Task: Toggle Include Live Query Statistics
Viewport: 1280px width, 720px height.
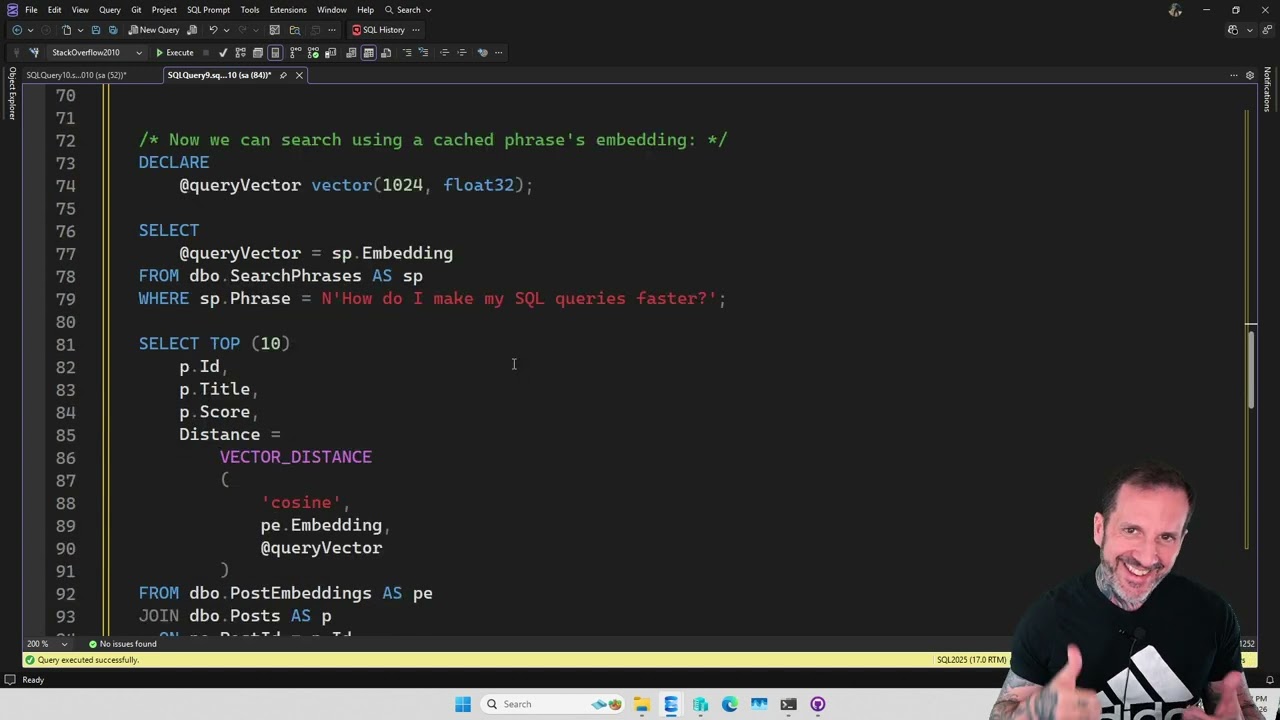Action: (x=311, y=53)
